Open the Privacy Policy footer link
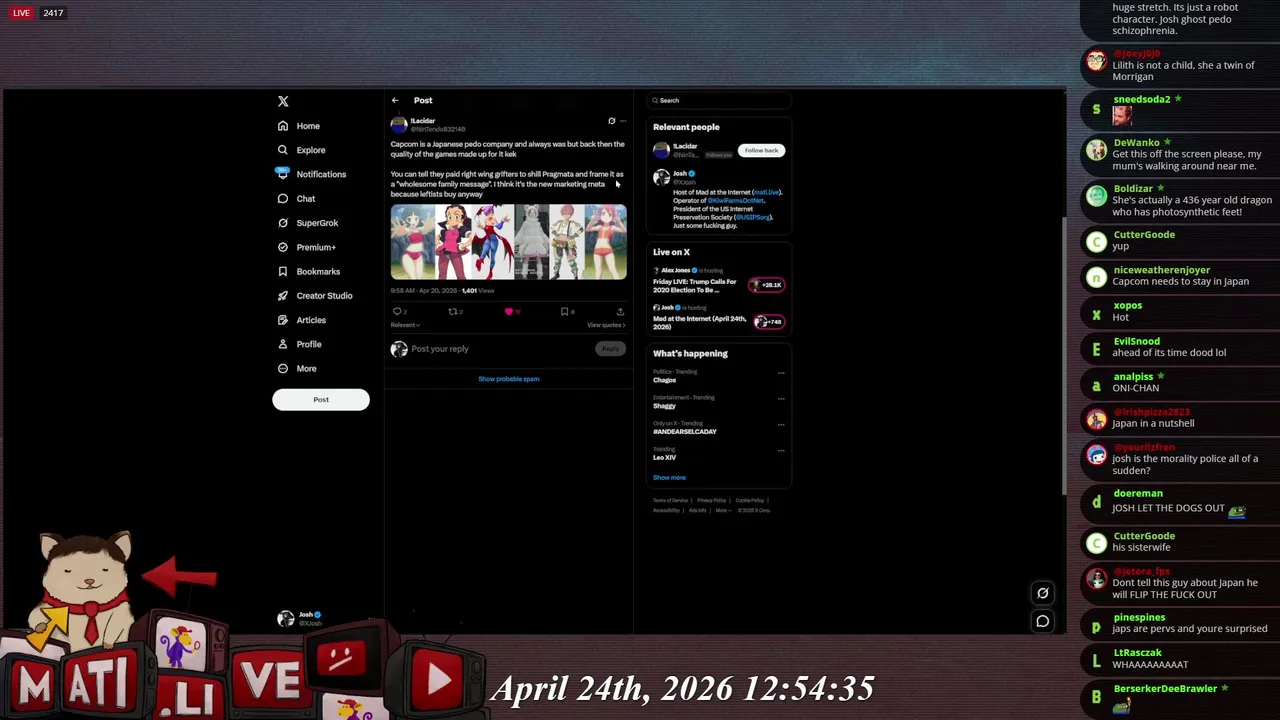This screenshot has width=1280, height=720. 712,500
